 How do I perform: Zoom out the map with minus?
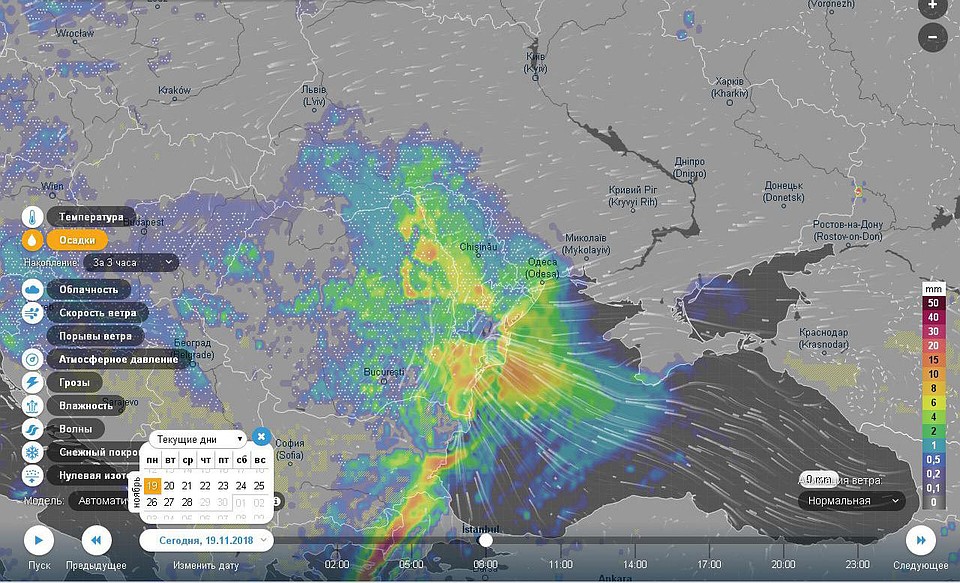click(932, 37)
